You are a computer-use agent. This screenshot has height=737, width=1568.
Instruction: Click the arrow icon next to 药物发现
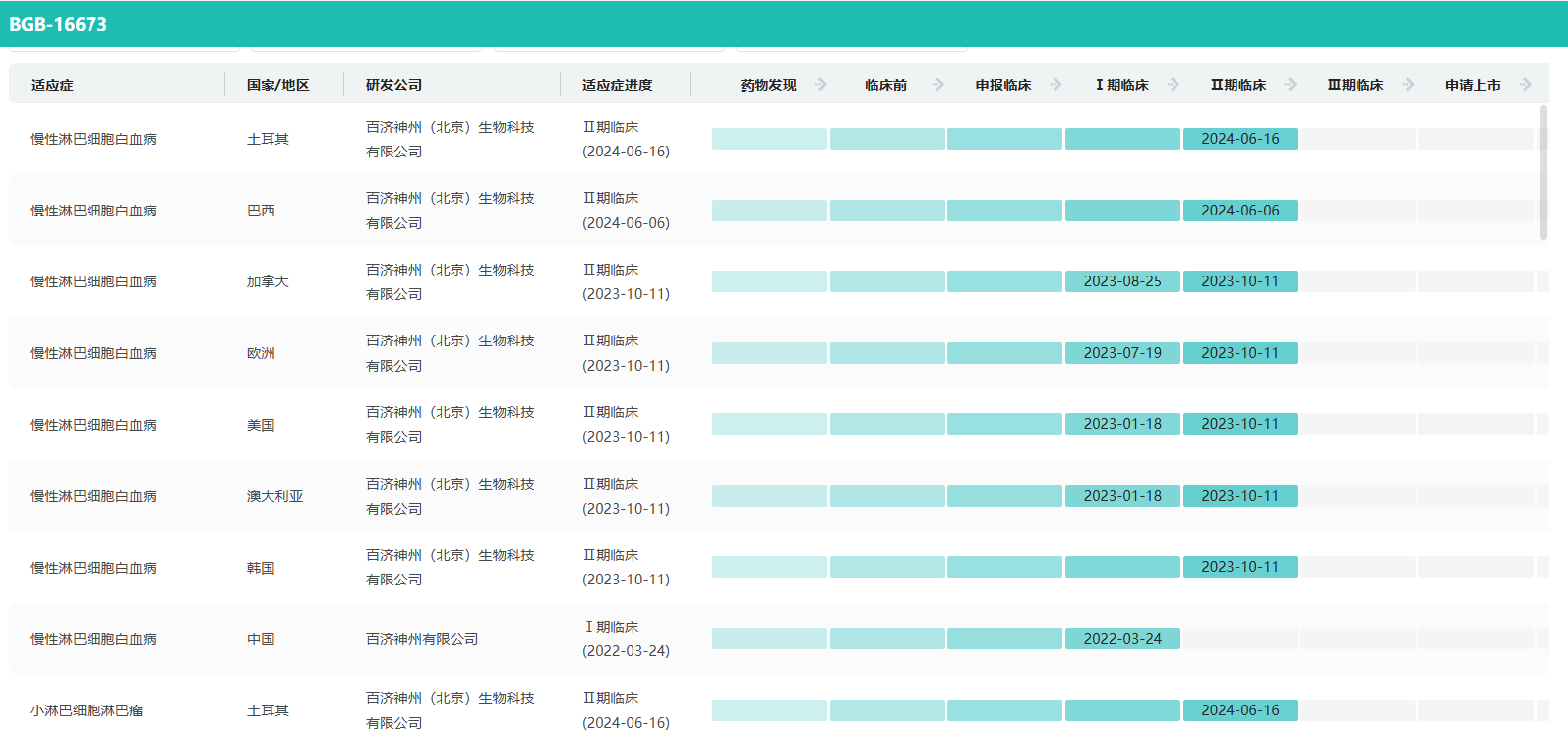[x=820, y=85]
